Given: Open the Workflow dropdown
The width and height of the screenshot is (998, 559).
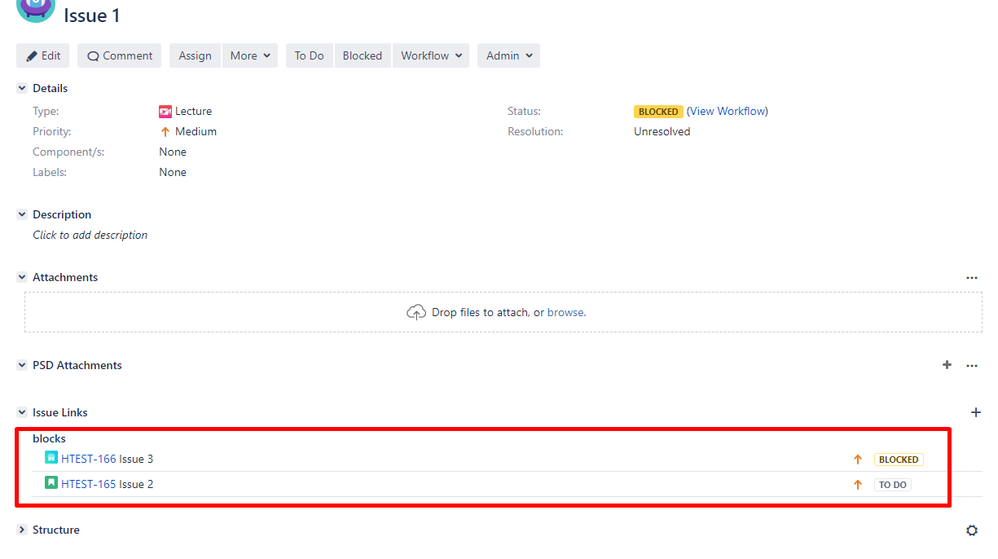Looking at the screenshot, I should click(x=431, y=55).
